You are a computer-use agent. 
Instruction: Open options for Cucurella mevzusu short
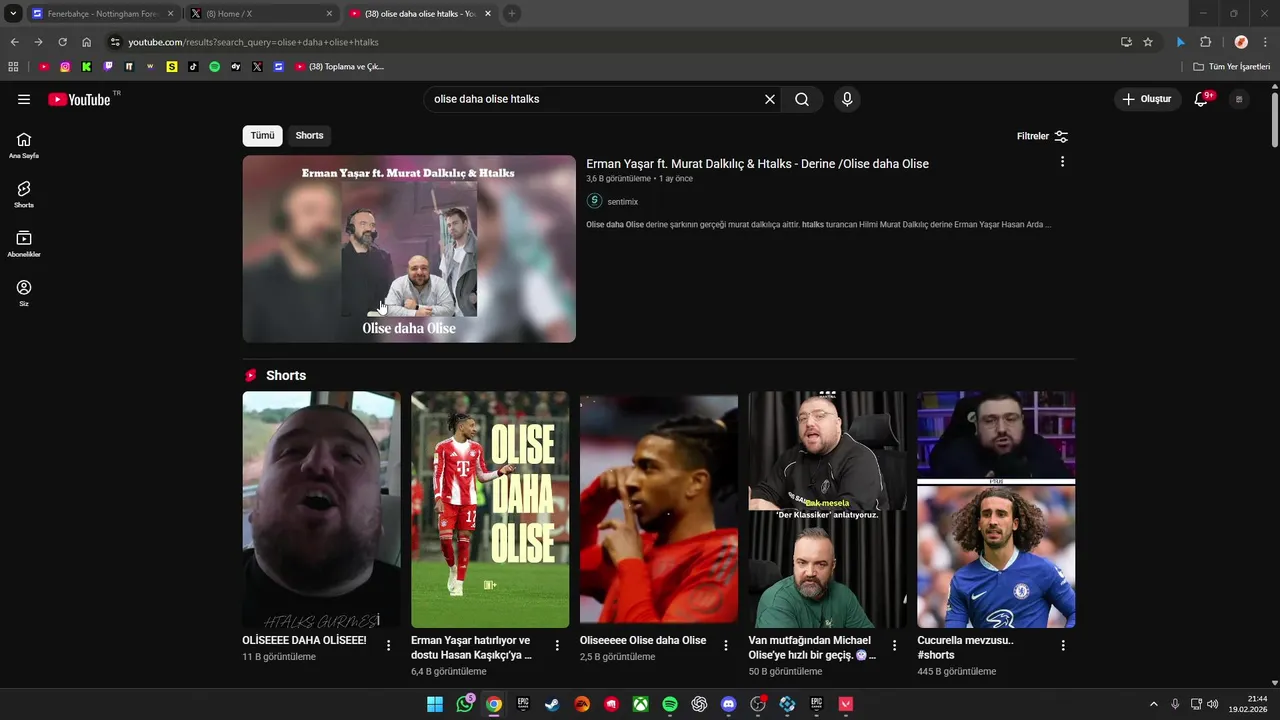1063,645
